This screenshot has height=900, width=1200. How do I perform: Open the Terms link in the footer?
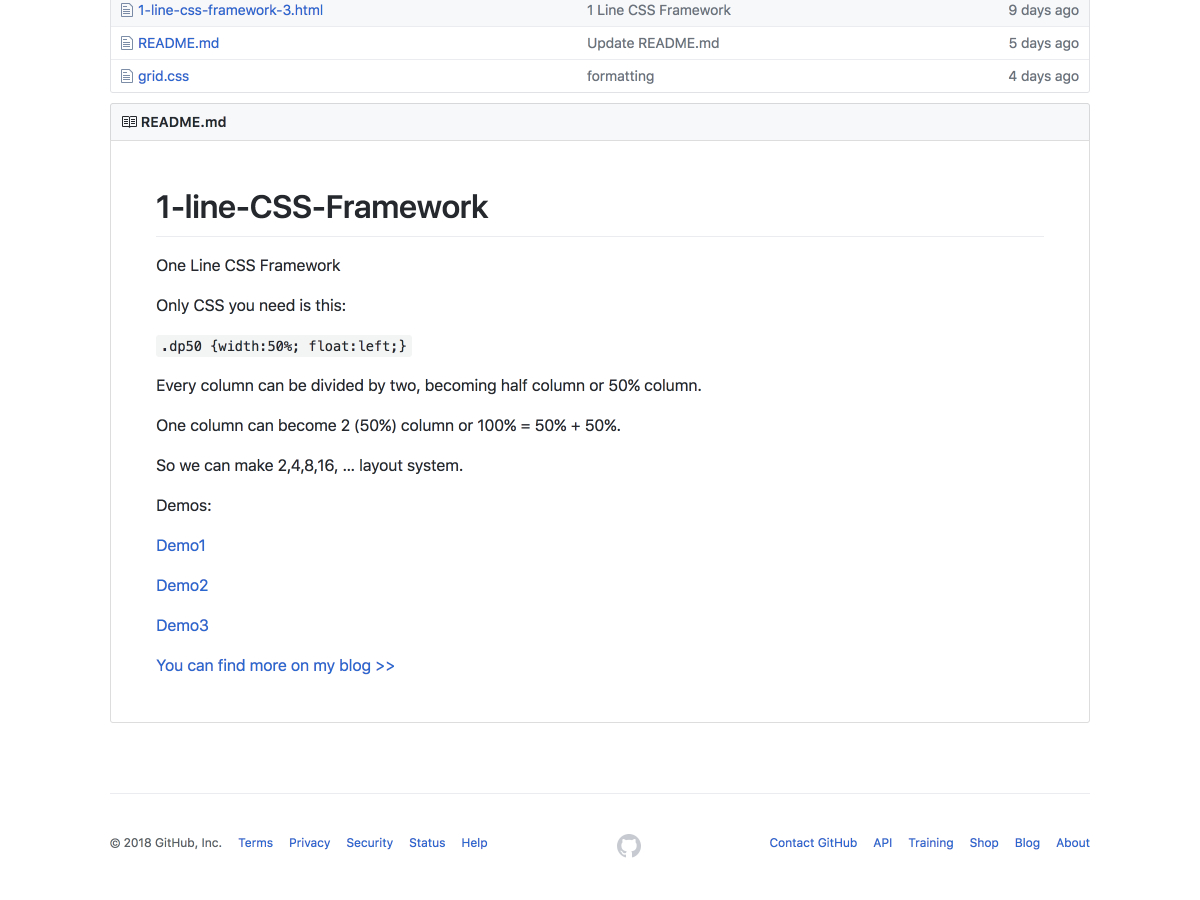pyautogui.click(x=255, y=843)
